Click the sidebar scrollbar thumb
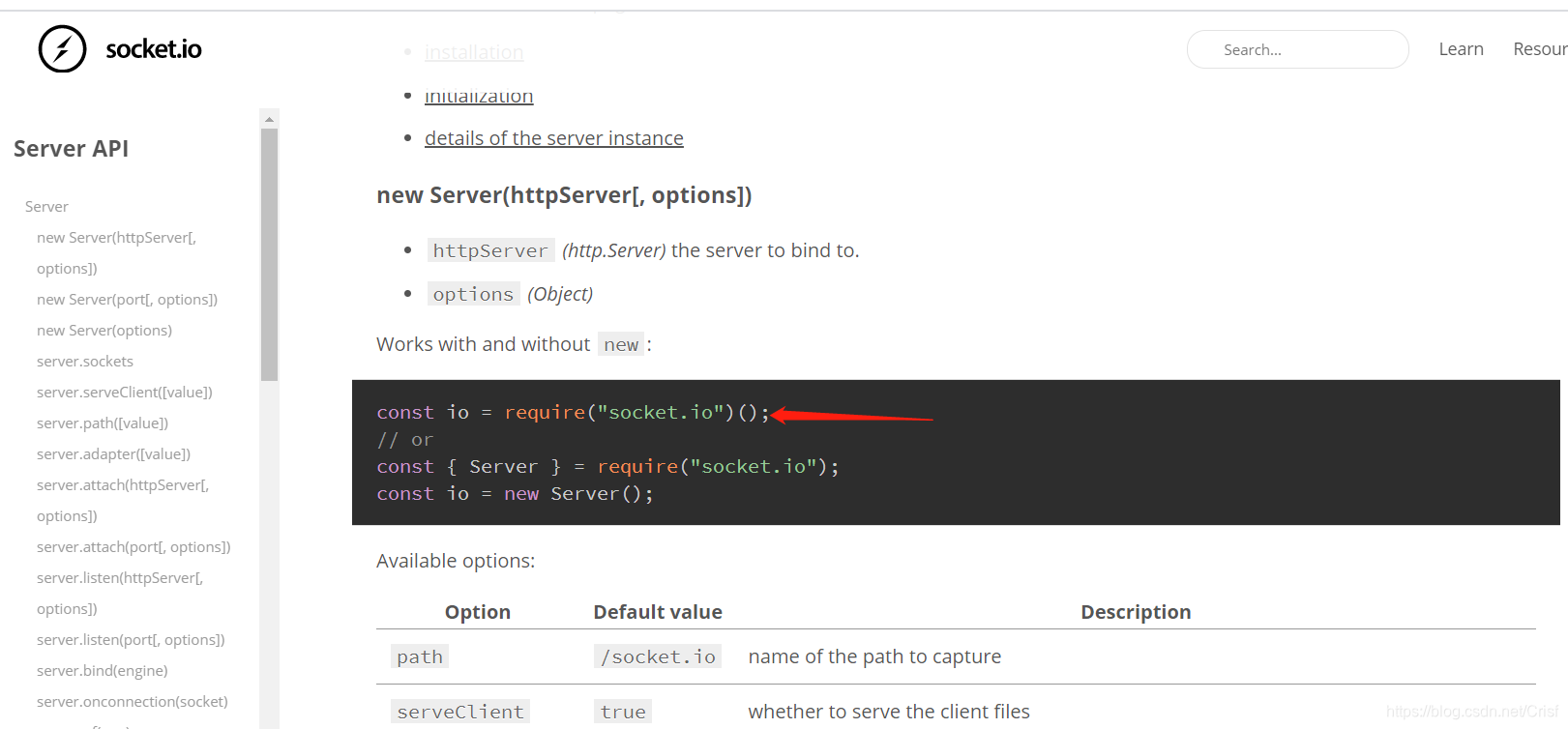Screen dimensions: 1568x729 [269, 254]
